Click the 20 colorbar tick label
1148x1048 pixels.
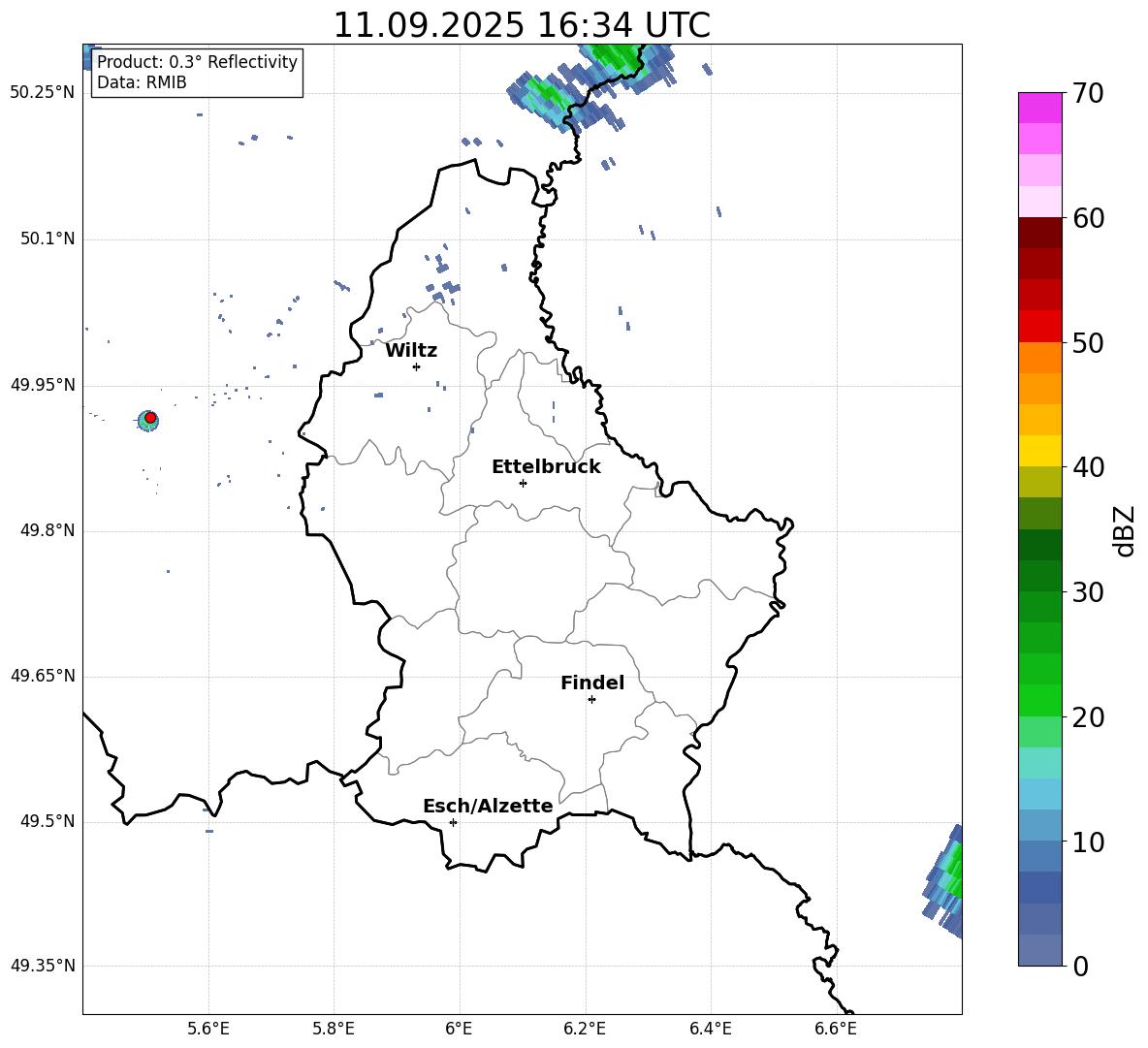point(1088,717)
